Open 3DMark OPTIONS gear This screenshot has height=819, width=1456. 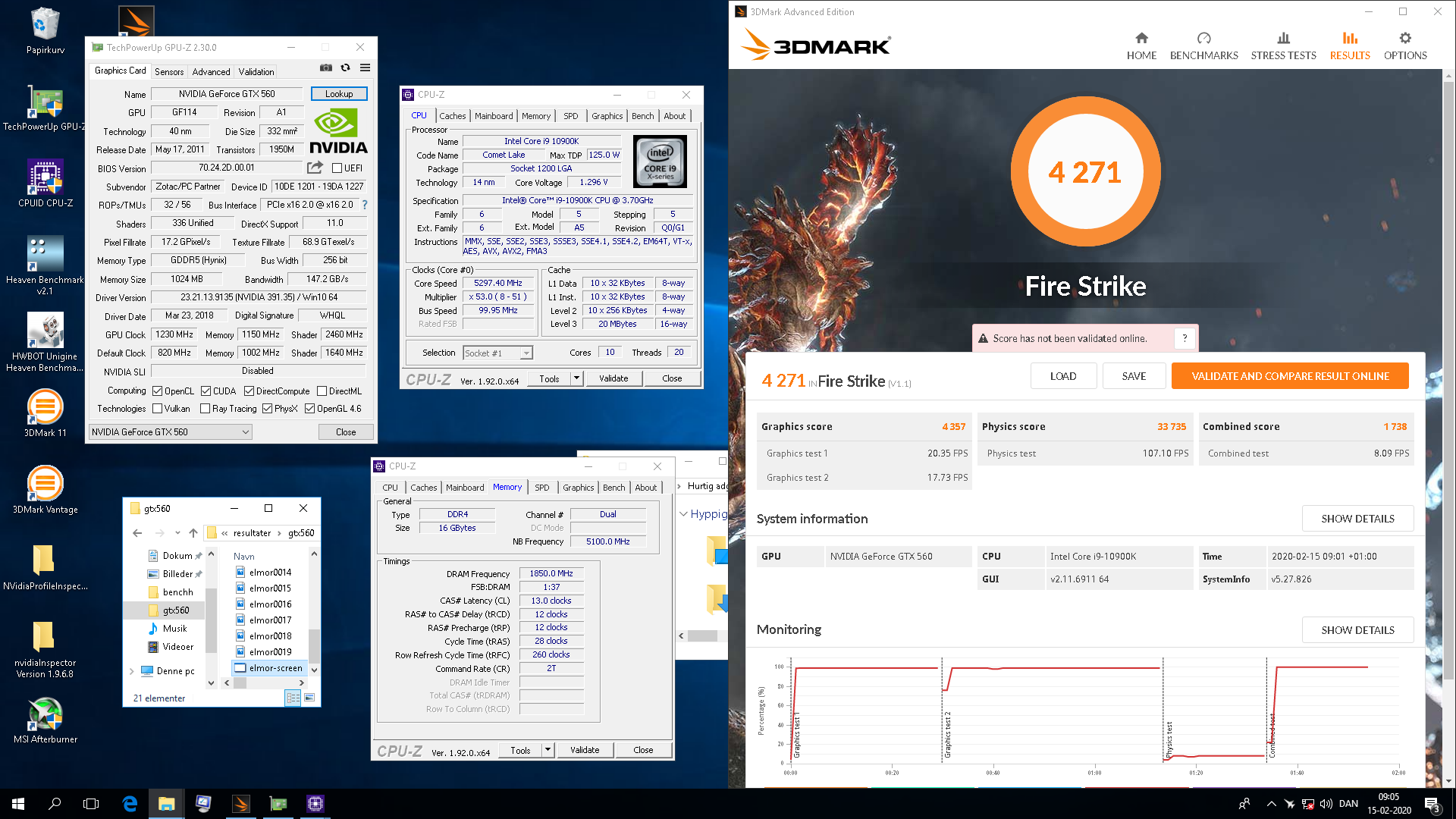click(x=1405, y=46)
